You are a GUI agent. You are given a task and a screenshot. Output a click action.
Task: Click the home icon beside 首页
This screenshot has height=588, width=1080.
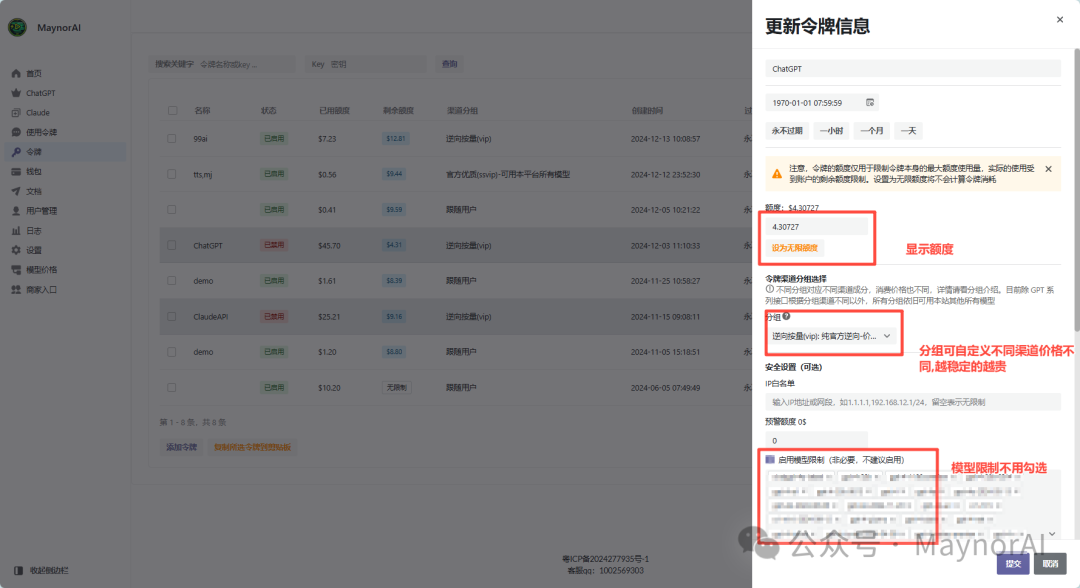click(x=16, y=74)
